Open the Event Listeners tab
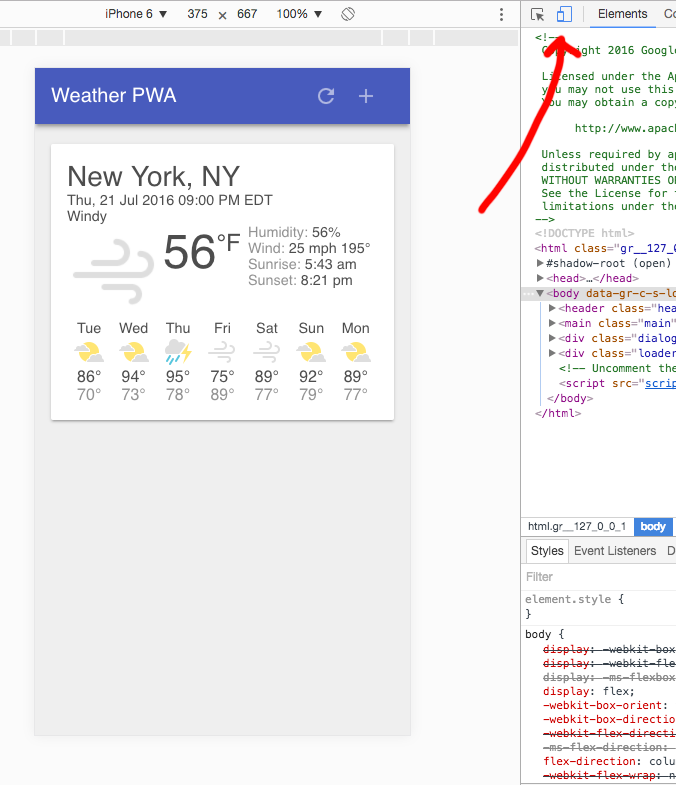 click(615, 551)
